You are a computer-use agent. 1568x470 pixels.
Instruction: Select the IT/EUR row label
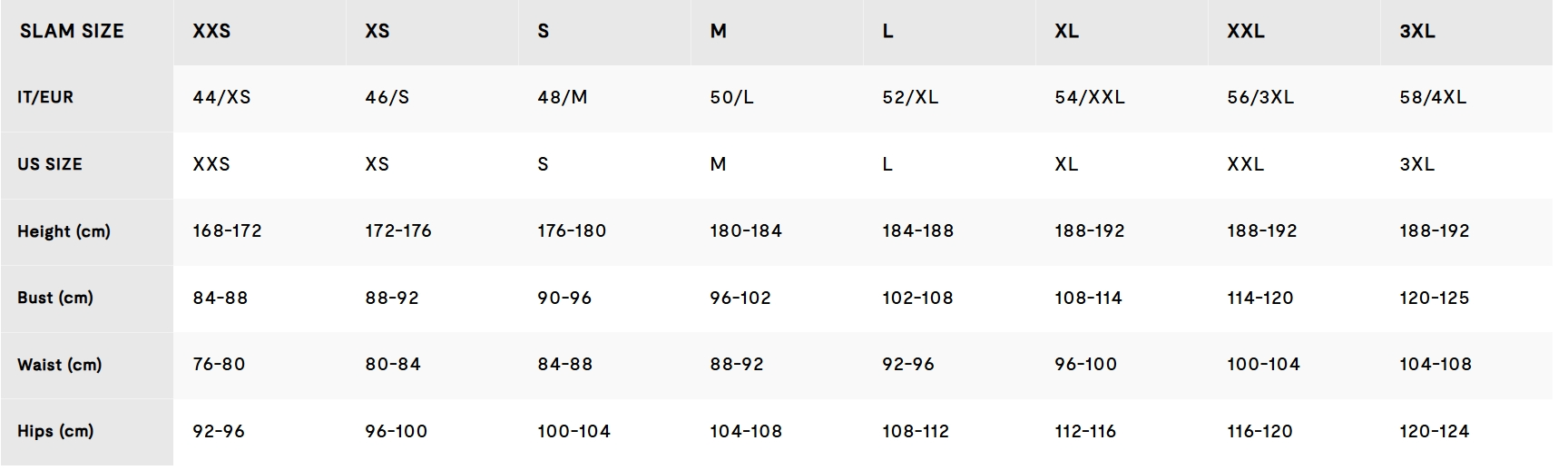(45, 97)
